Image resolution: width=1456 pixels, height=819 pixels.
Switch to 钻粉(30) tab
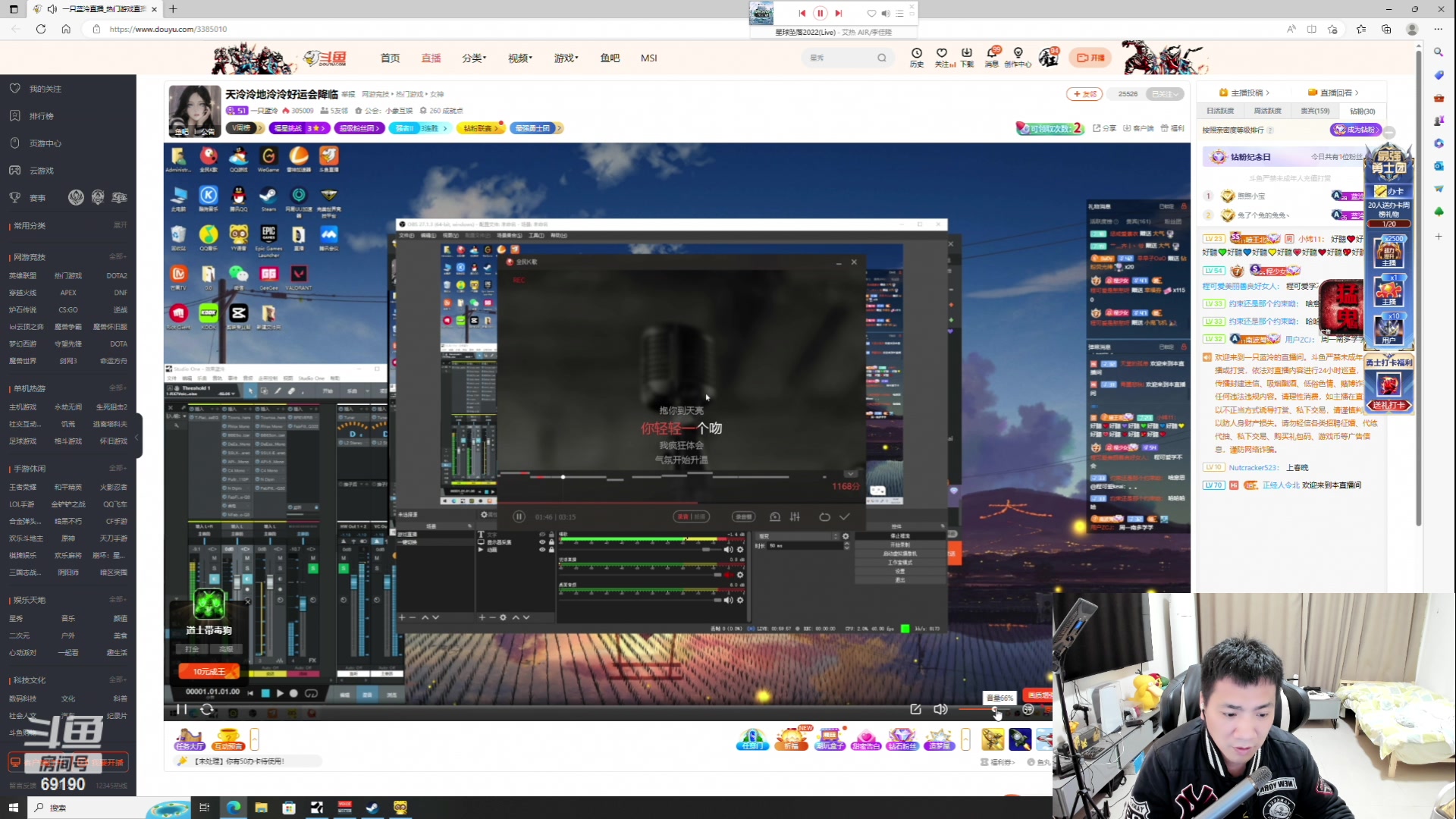tap(1363, 111)
